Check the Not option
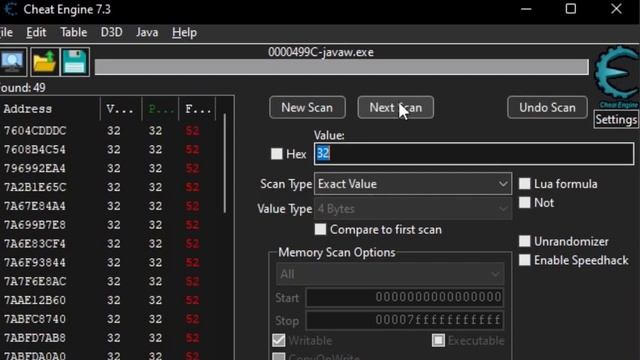Screen dimensions: 640x360 (524, 202)
